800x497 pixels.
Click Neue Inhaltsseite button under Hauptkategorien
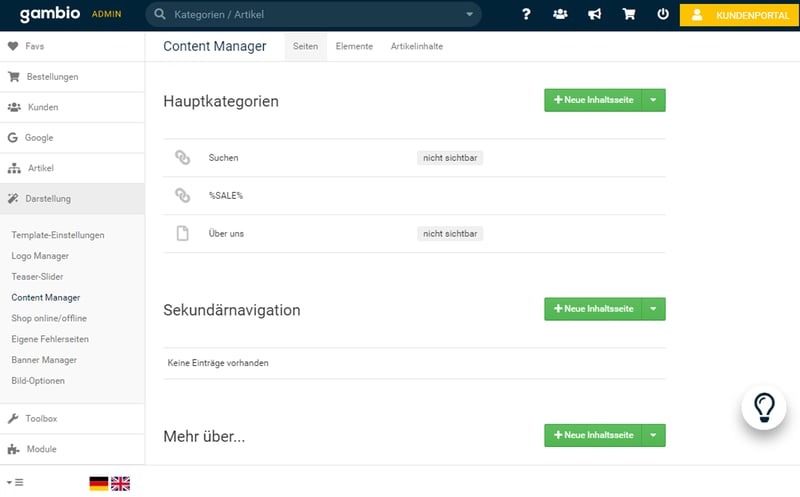[593, 100]
